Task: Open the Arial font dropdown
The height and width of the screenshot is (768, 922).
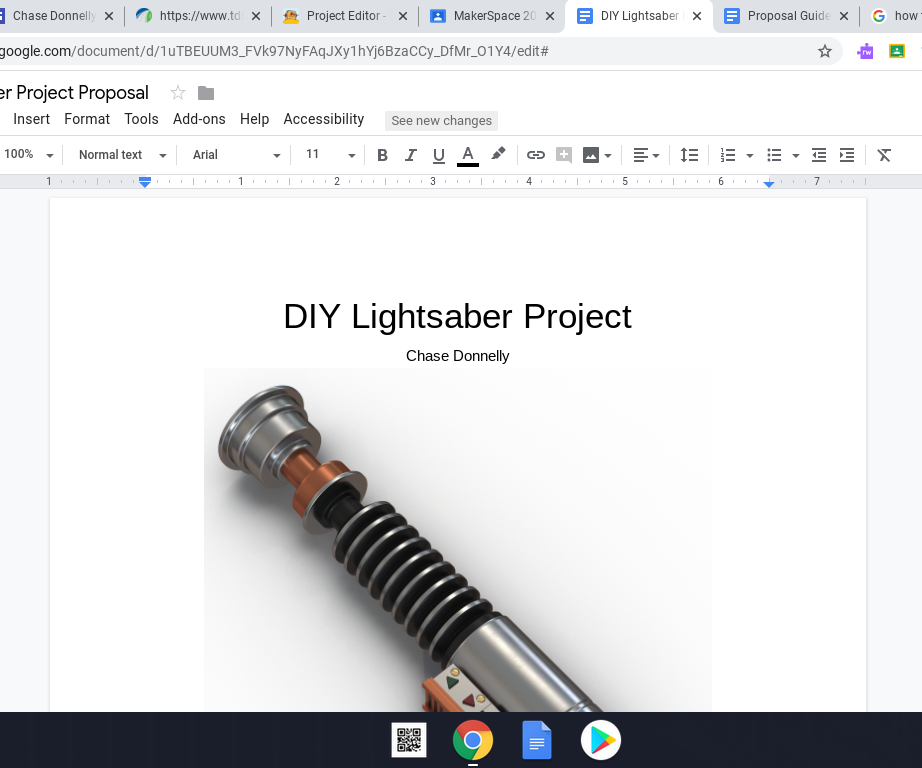Action: [x=234, y=155]
